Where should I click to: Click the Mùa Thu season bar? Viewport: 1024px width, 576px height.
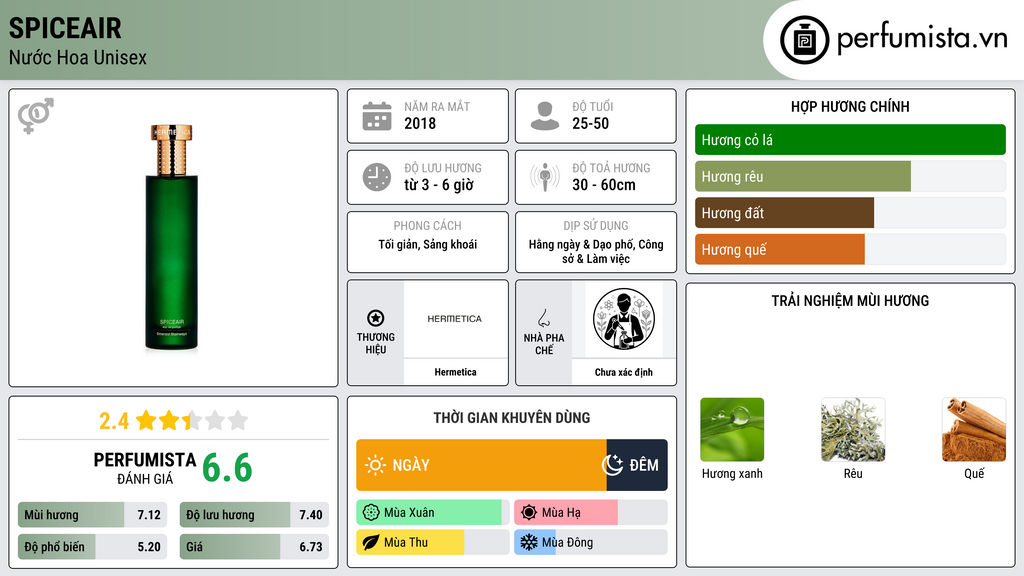[432, 542]
